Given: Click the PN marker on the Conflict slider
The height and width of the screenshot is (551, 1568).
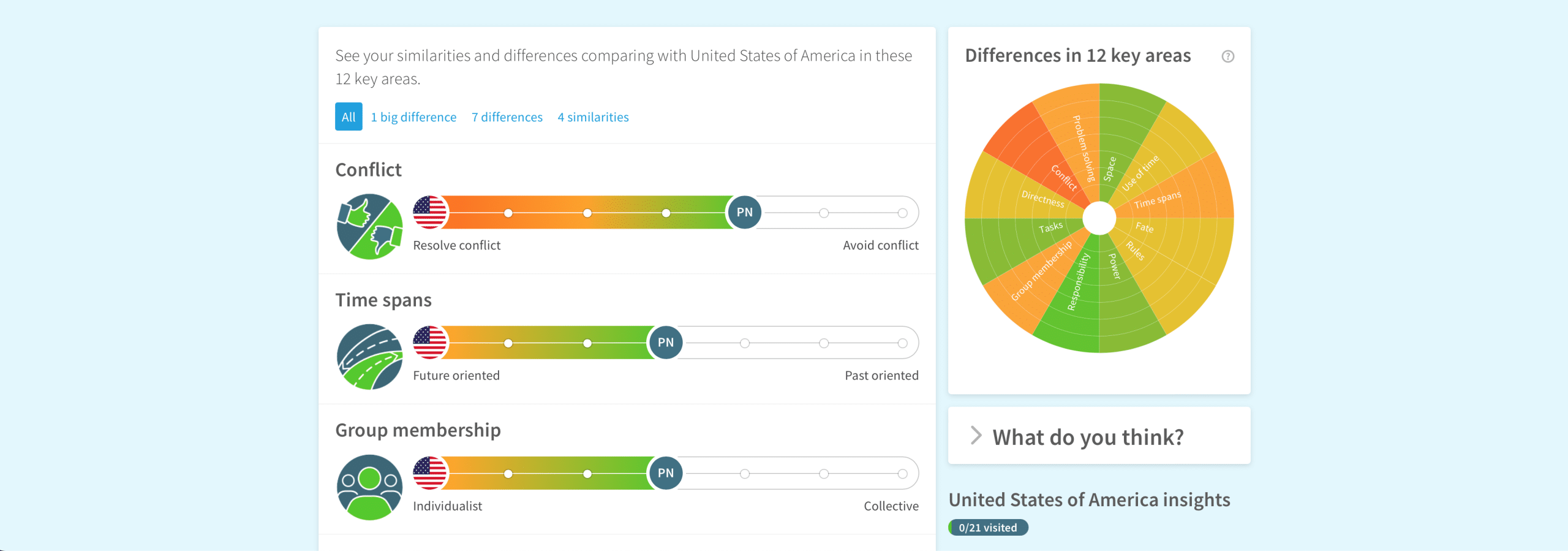Looking at the screenshot, I should pos(744,212).
